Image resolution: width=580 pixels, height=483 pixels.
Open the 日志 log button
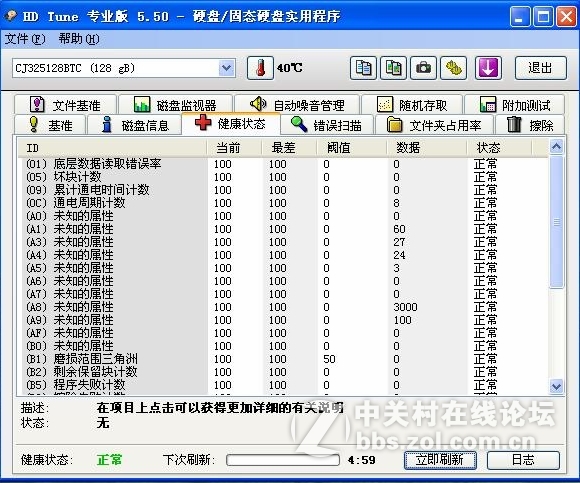pyautogui.click(x=523, y=460)
